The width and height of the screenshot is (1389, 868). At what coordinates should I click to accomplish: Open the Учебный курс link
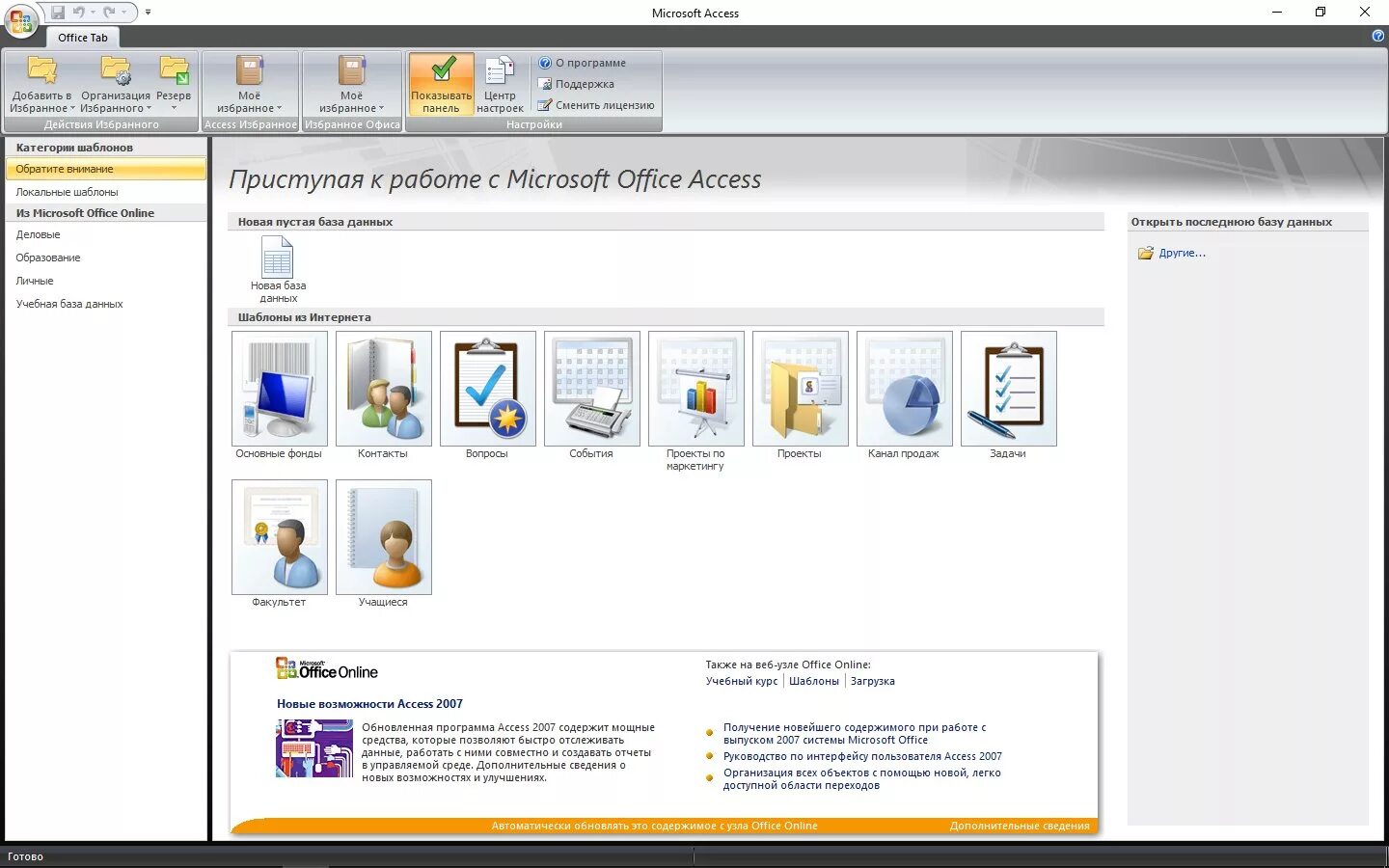tap(742, 681)
